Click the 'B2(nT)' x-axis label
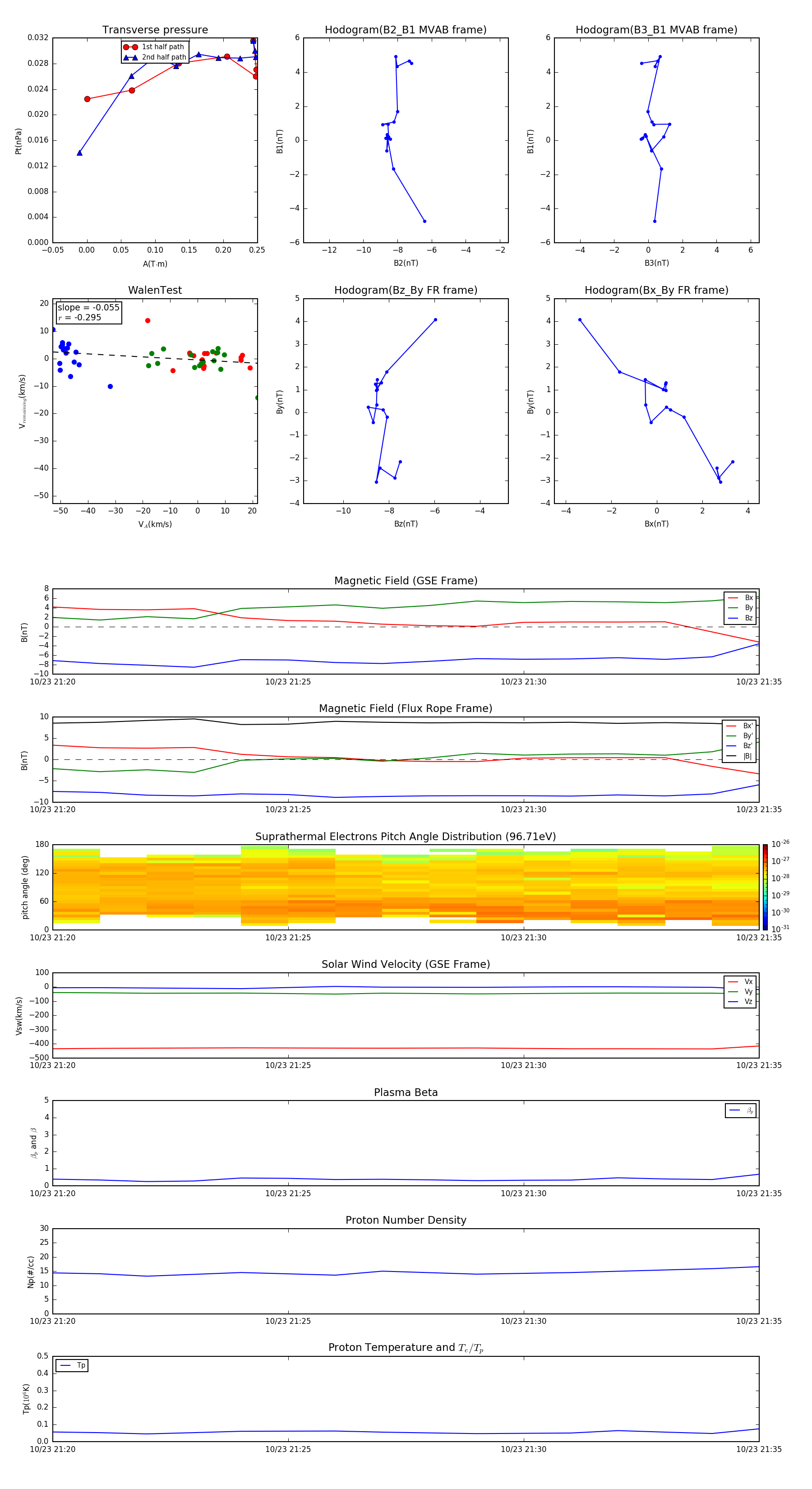The width and height of the screenshot is (812, 1489). tap(406, 263)
